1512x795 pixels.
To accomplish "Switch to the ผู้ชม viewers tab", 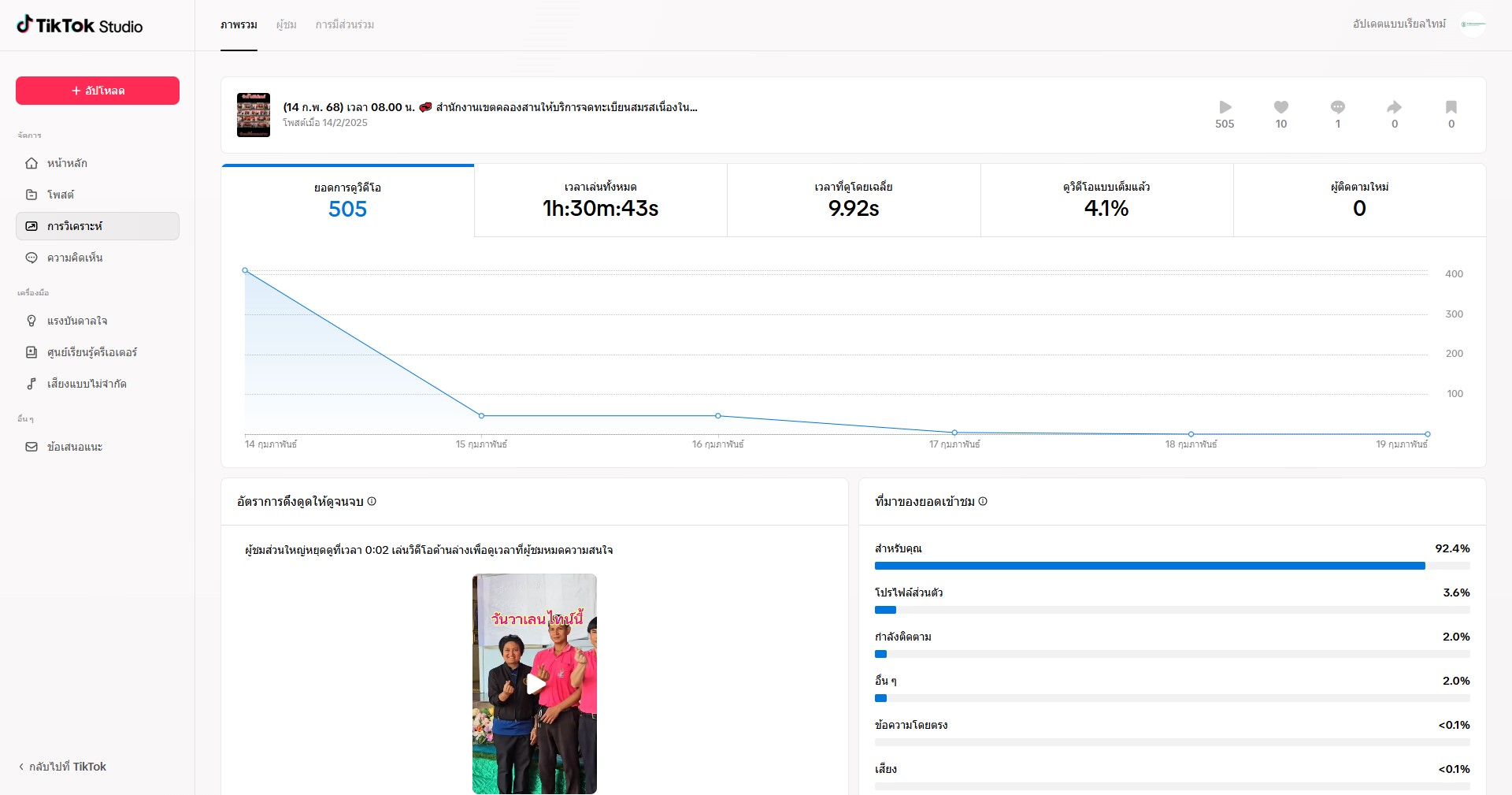I will pos(286,25).
